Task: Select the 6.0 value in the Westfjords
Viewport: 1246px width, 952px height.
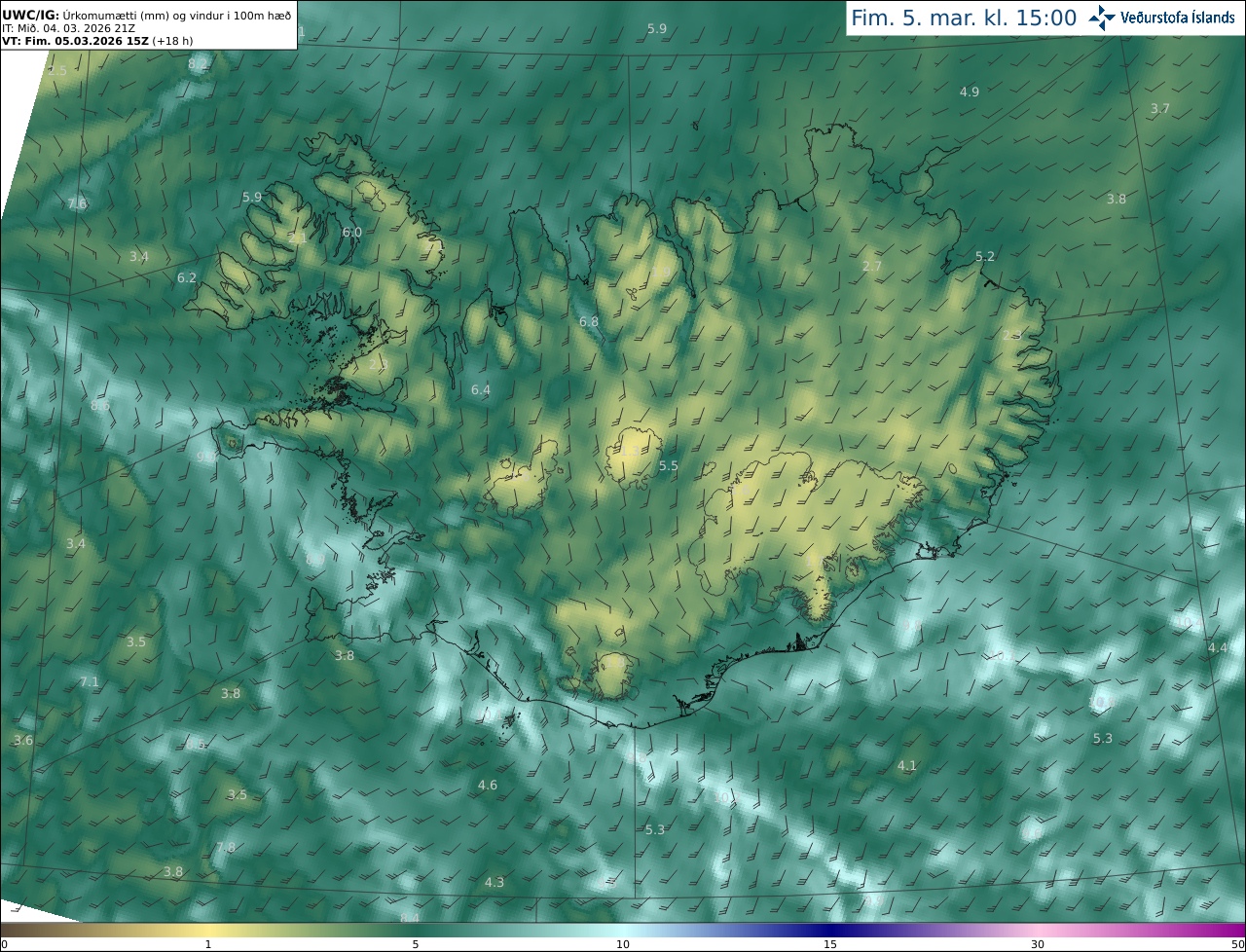Action: click(x=352, y=232)
